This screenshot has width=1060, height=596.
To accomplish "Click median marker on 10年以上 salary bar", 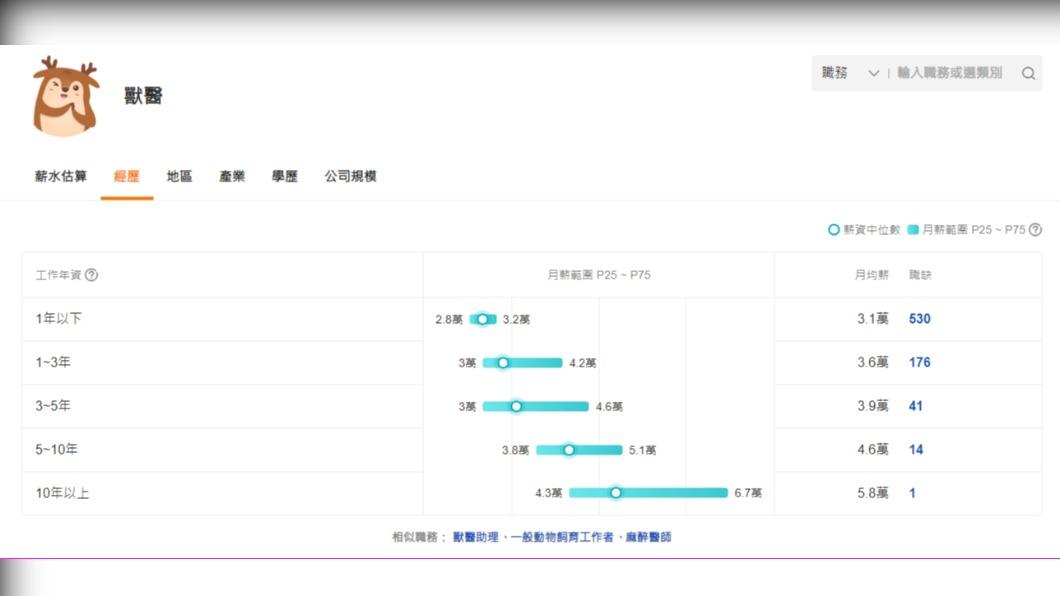I will click(x=616, y=493).
